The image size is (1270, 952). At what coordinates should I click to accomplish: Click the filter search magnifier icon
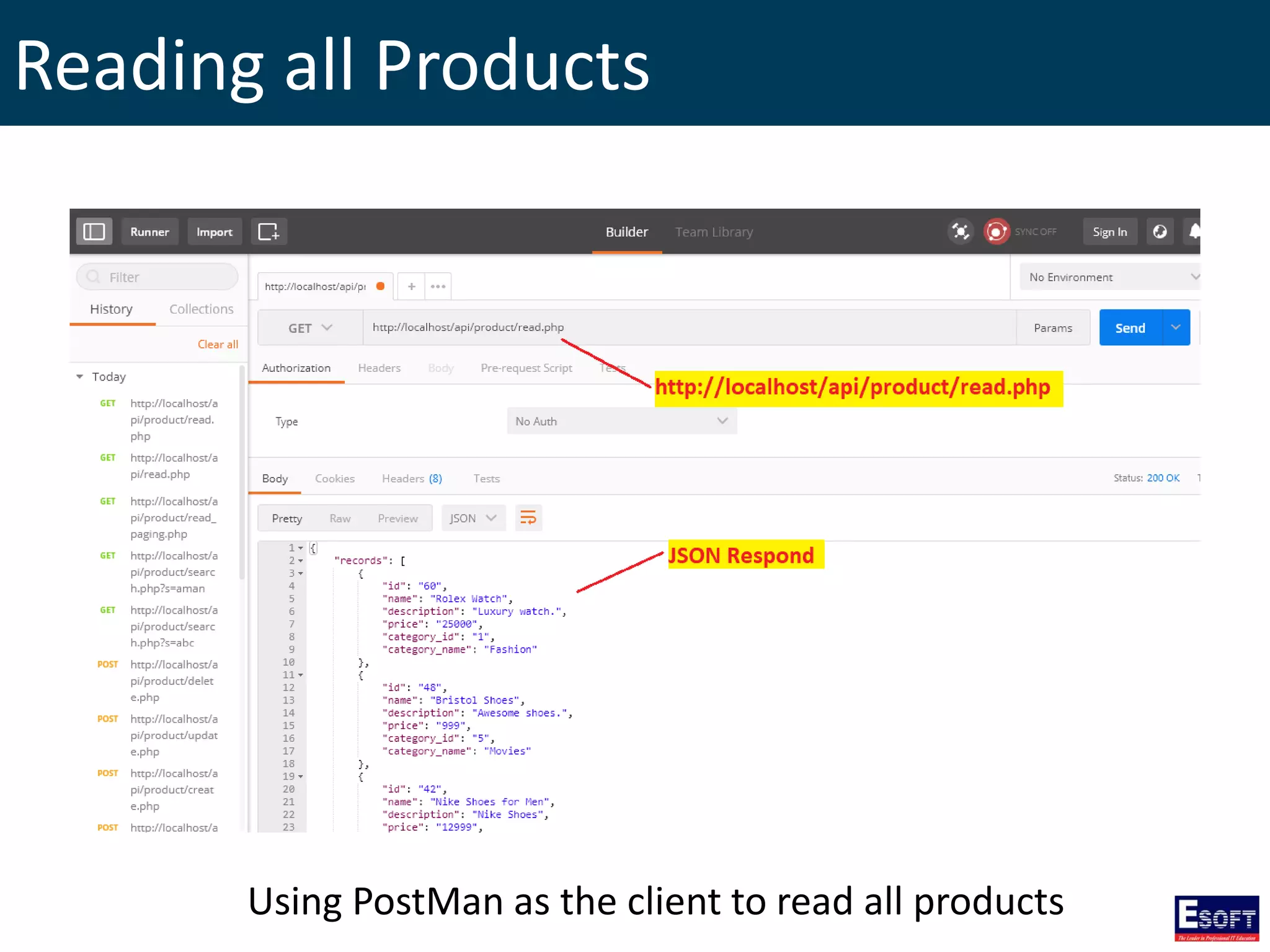(93, 277)
